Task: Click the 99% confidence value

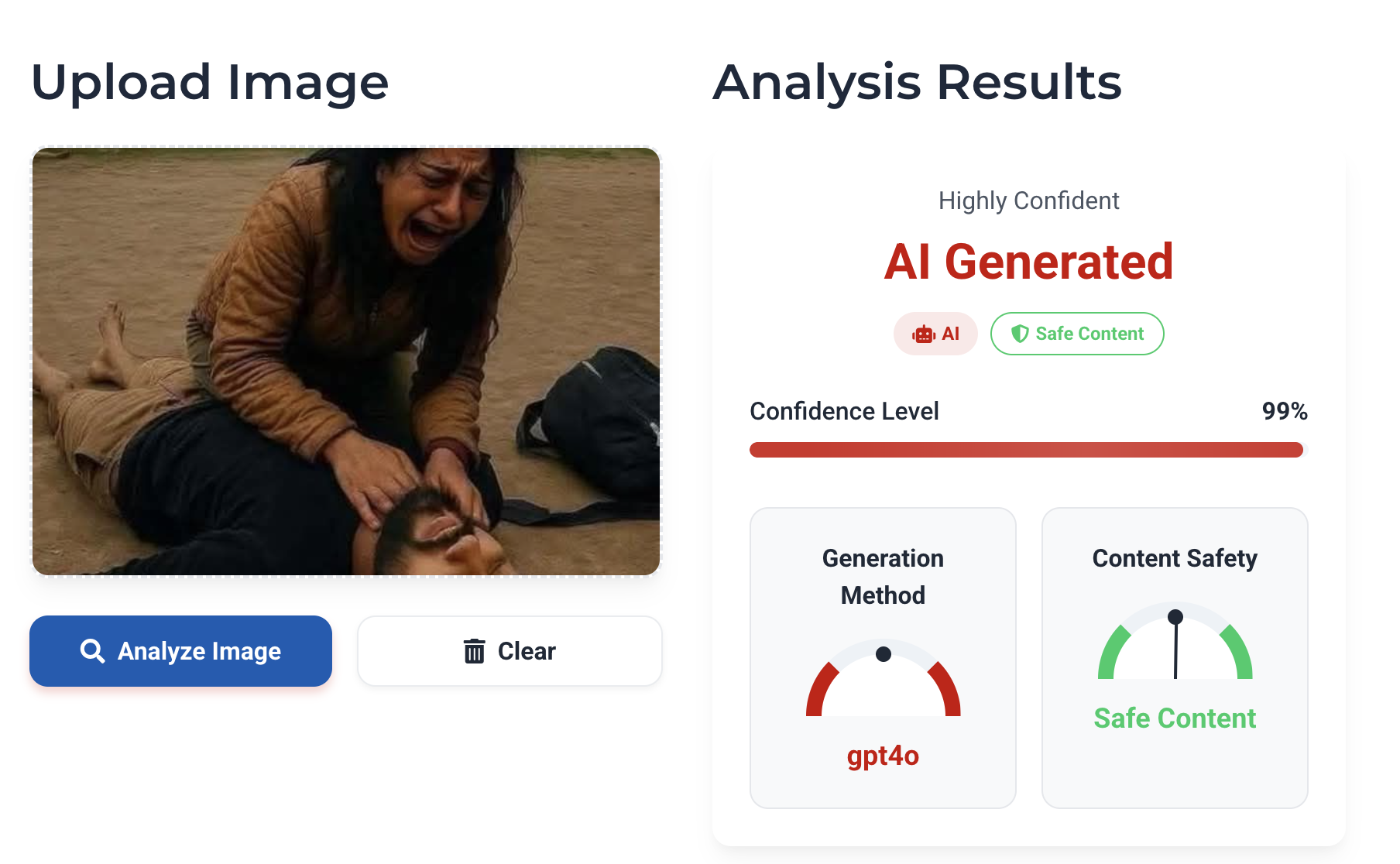Action: pos(1284,411)
